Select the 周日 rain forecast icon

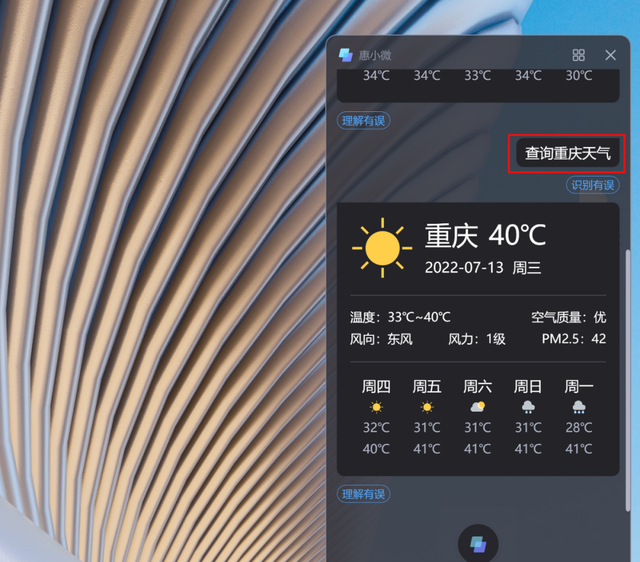pos(528,407)
